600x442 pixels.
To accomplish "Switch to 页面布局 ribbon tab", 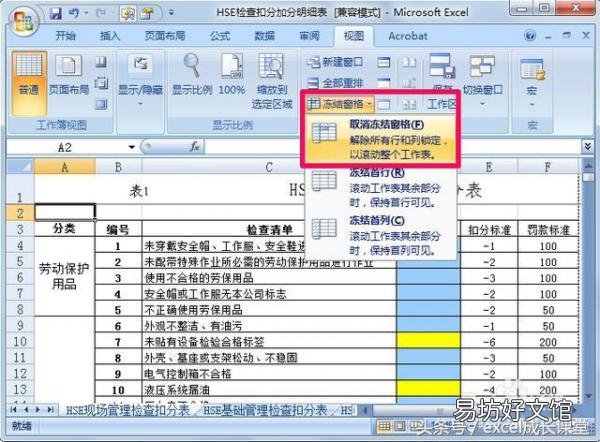I will pos(165,36).
